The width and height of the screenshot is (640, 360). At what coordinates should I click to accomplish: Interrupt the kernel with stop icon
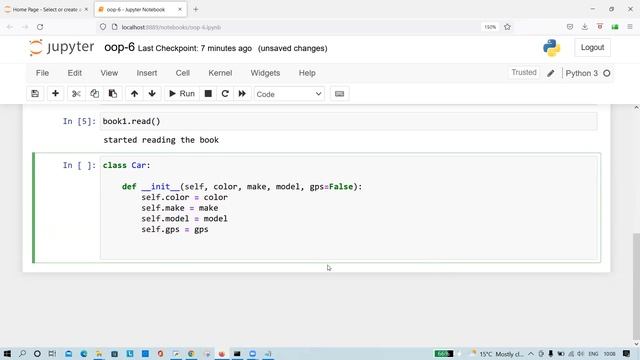(208, 94)
